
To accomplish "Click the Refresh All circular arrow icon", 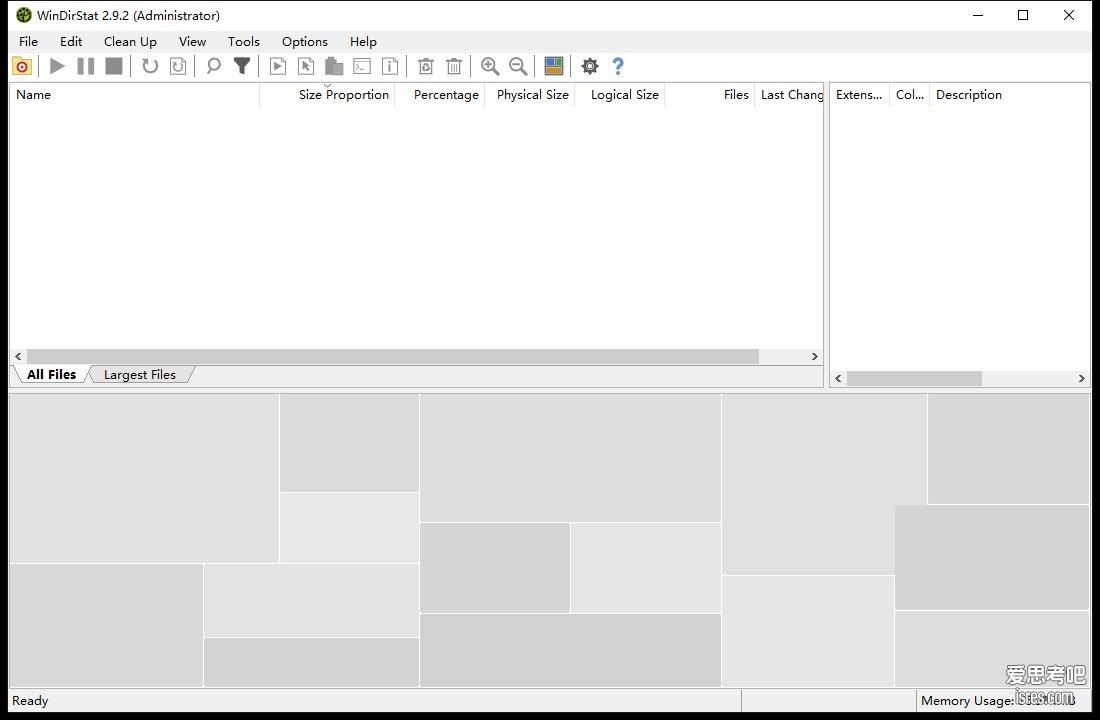I will 149,67.
